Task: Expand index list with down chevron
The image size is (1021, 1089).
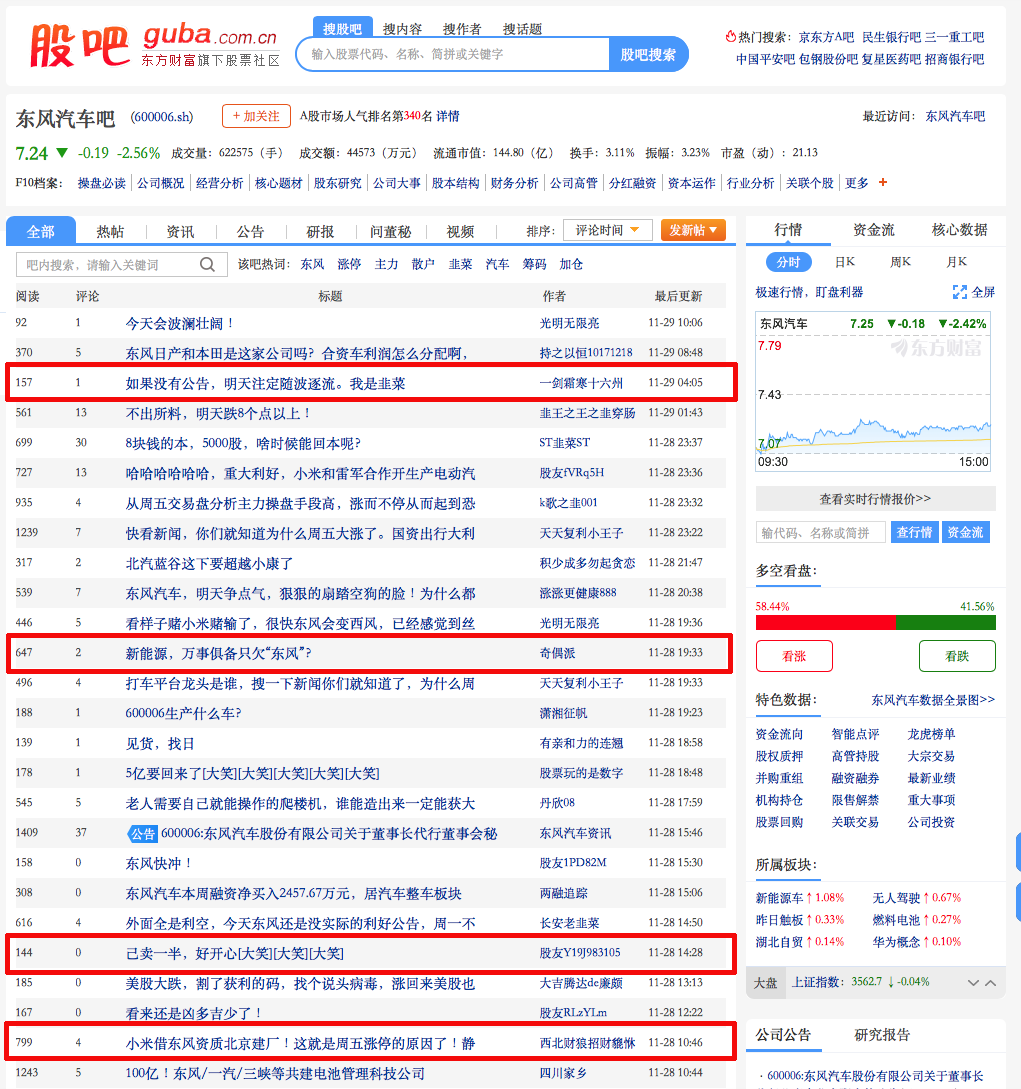Action: 973,983
